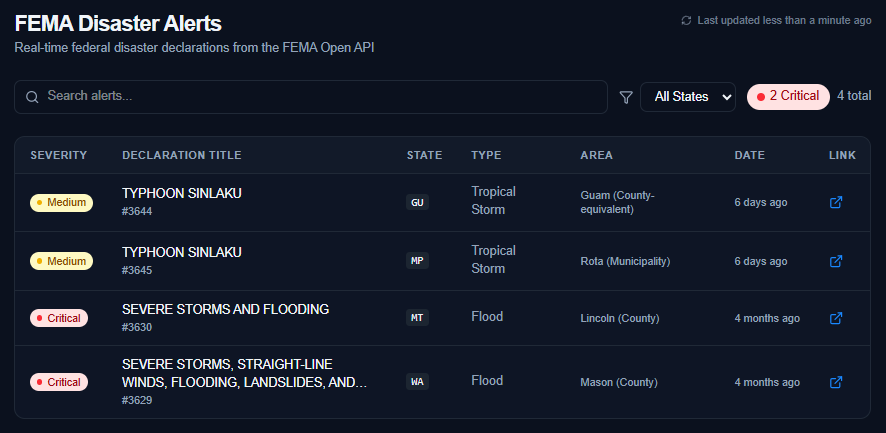The height and width of the screenshot is (433, 886).
Task: Click the Typhoon Sinlaku #3644 title
Action: tap(182, 193)
